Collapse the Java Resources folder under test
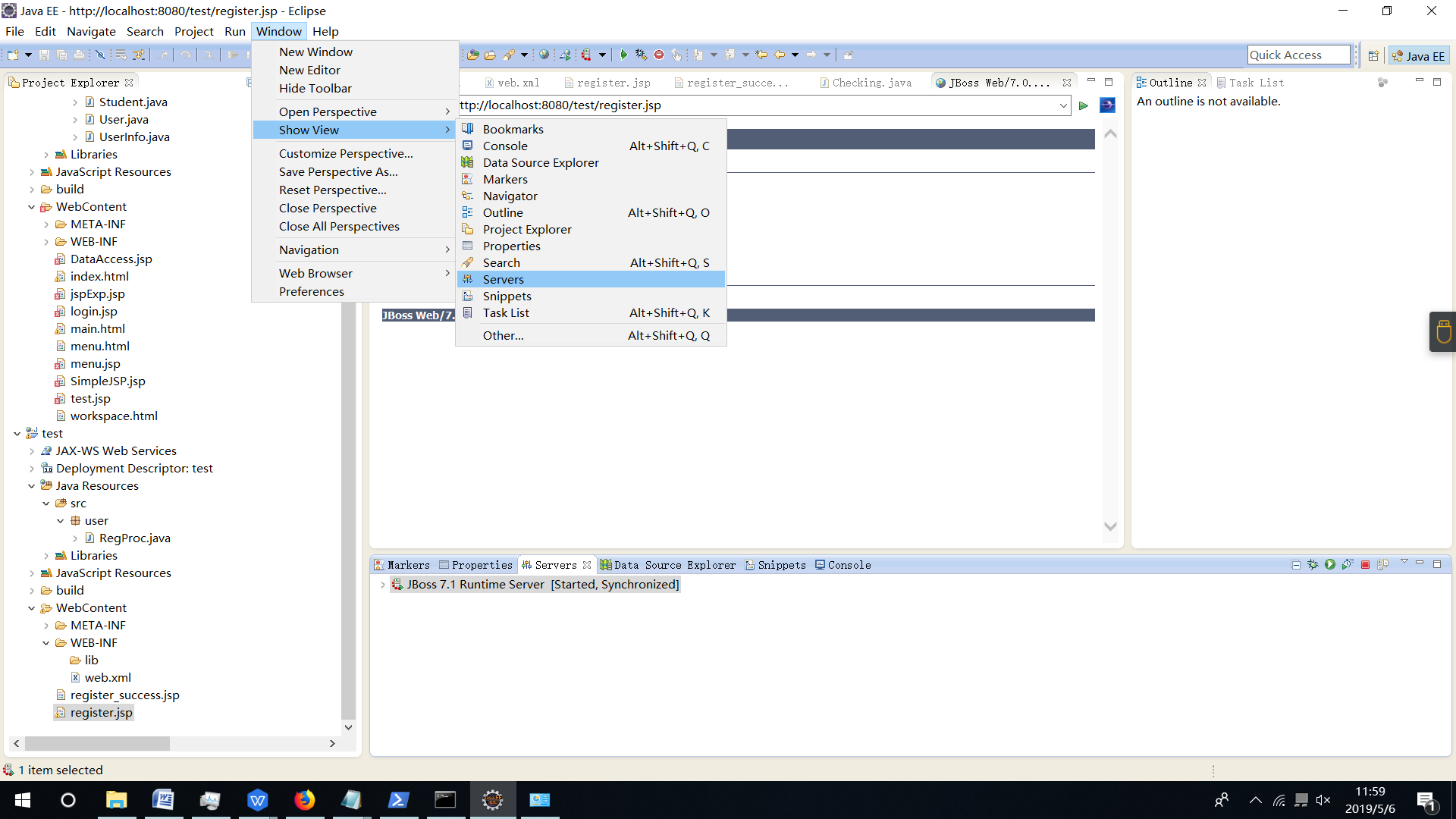1456x819 pixels. pos(31,486)
